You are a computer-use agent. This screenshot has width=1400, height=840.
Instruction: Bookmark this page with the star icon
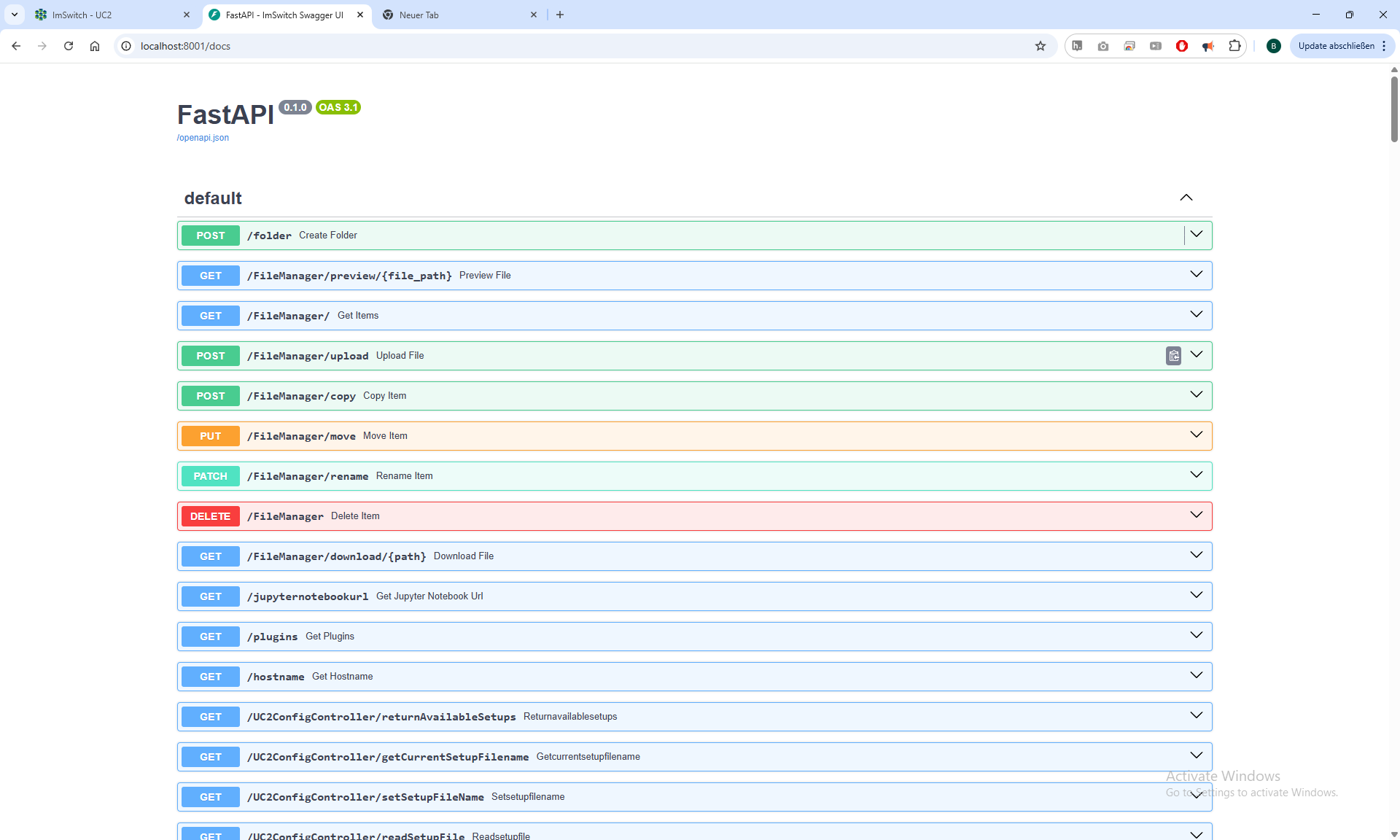(x=1041, y=46)
